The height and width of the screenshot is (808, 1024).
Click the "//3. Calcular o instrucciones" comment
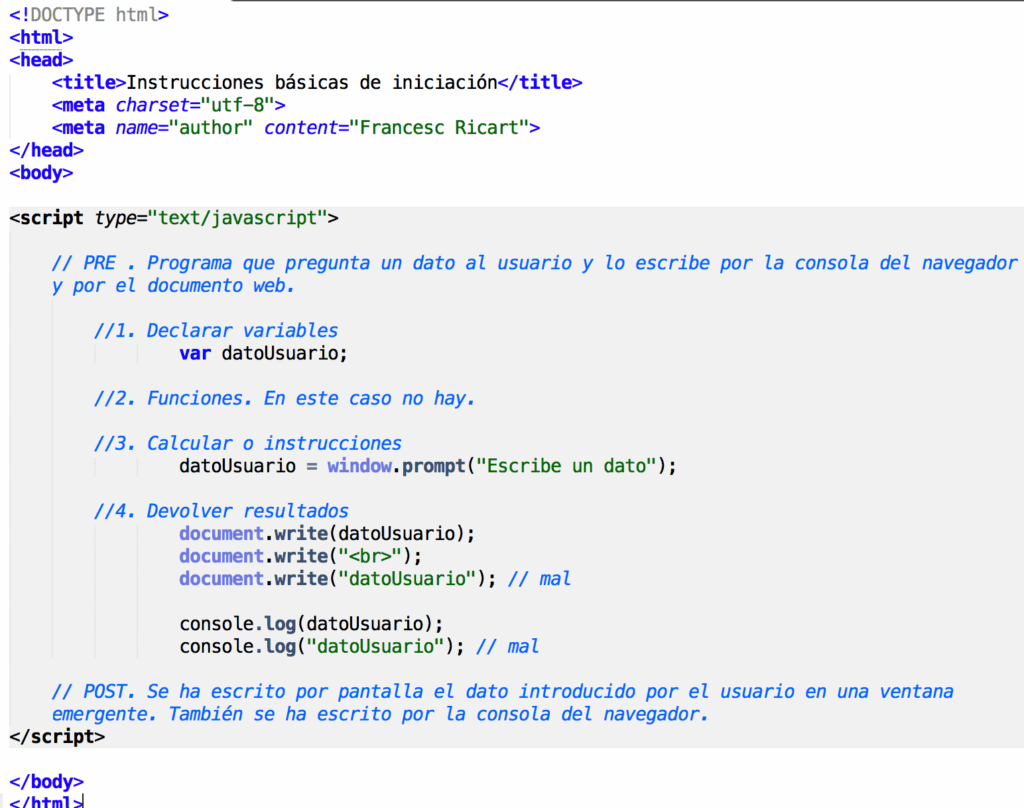pyautogui.click(x=248, y=443)
